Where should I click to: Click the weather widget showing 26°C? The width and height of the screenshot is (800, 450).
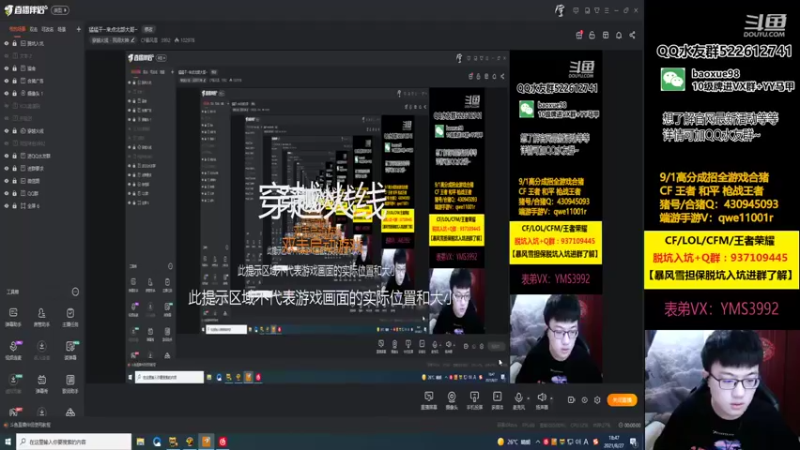tap(514, 442)
